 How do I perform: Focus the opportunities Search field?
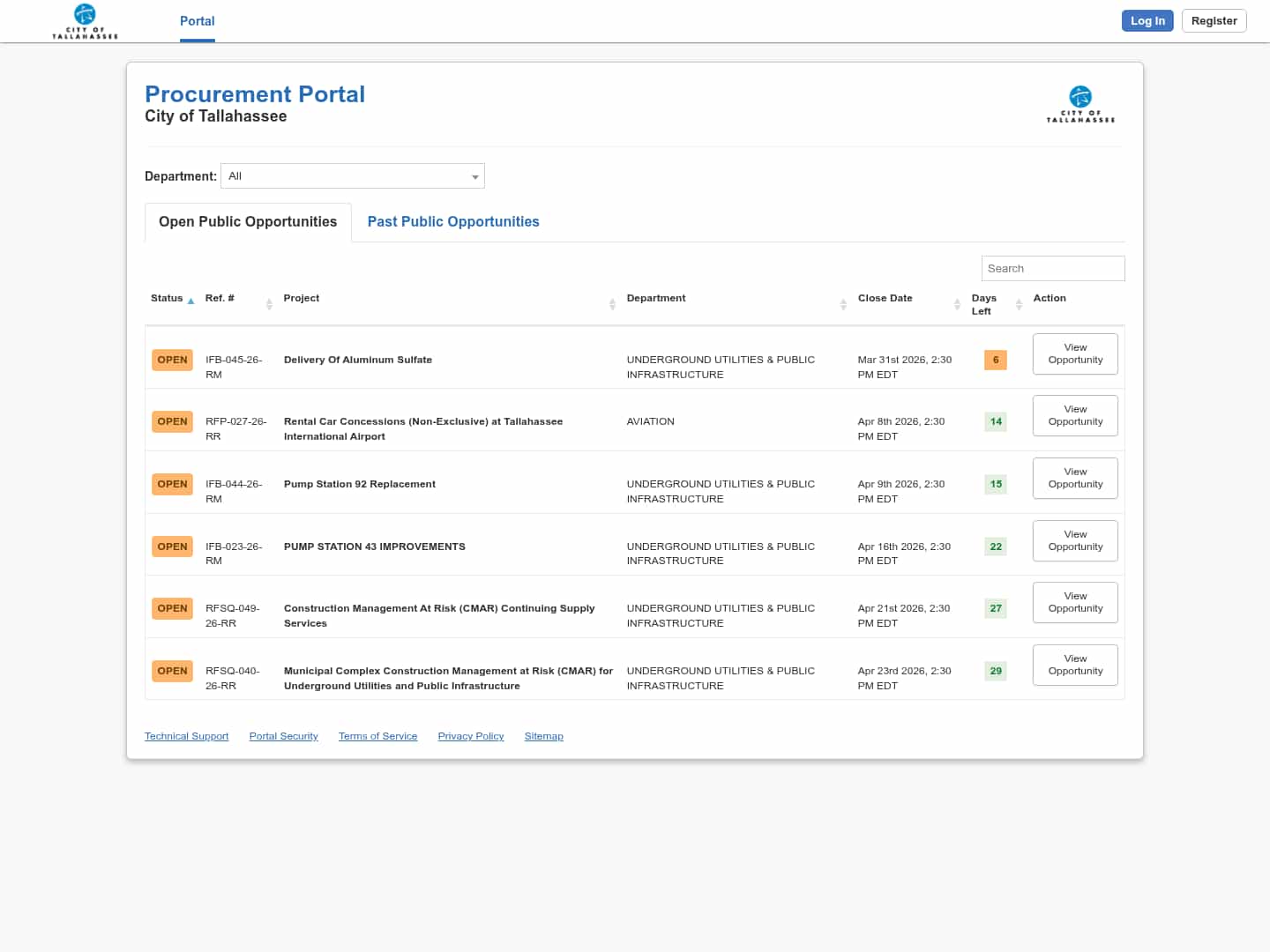(1052, 269)
